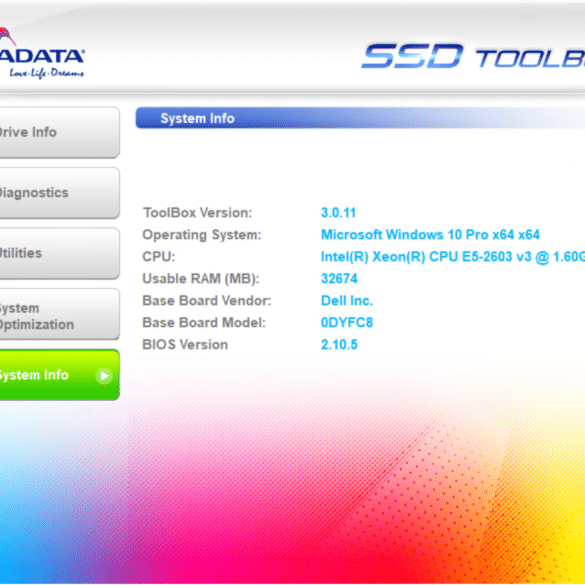Image resolution: width=585 pixels, height=585 pixels.
Task: Click the SSD ToolBox title logo
Action: point(473,56)
